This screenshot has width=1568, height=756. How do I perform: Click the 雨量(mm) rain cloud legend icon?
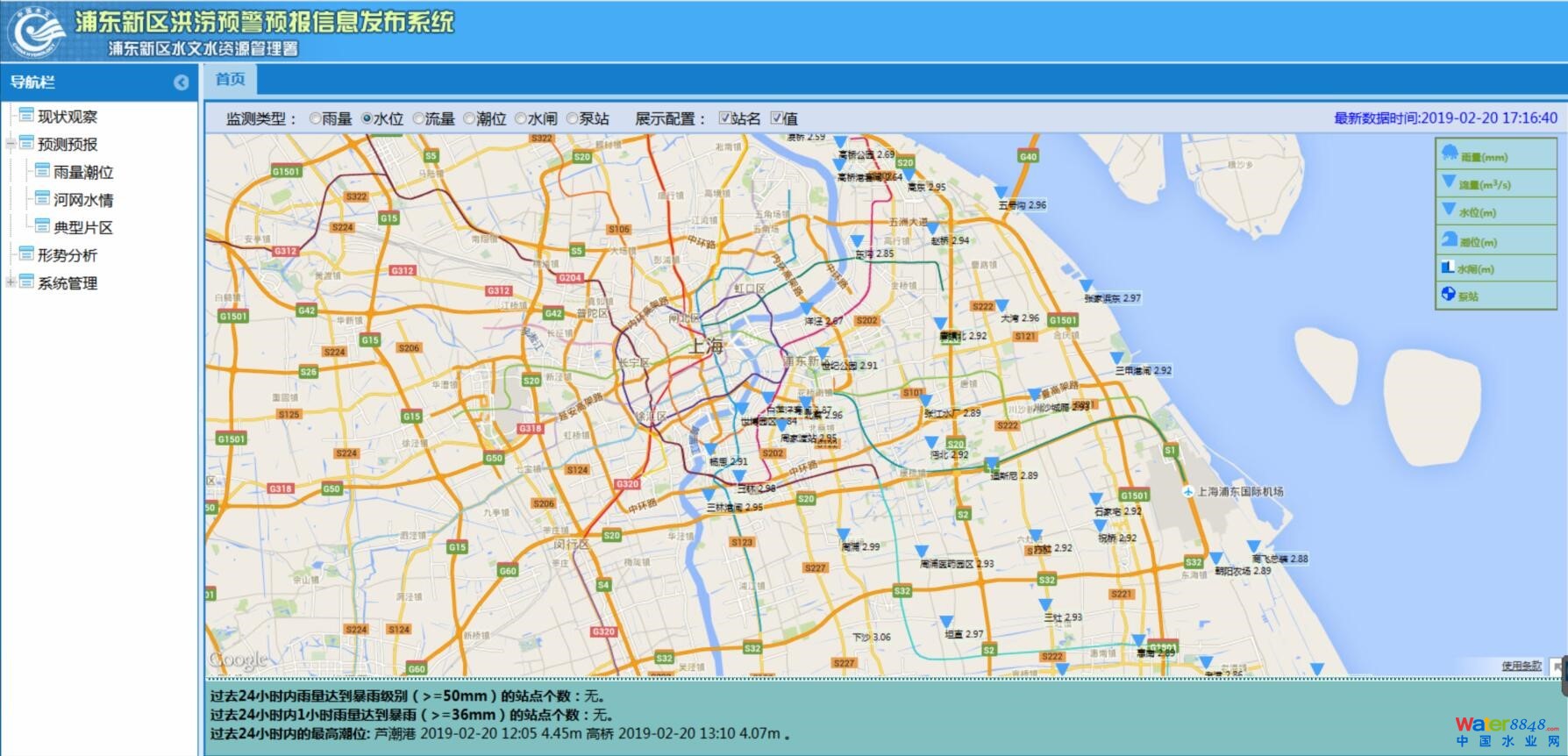point(1449,153)
